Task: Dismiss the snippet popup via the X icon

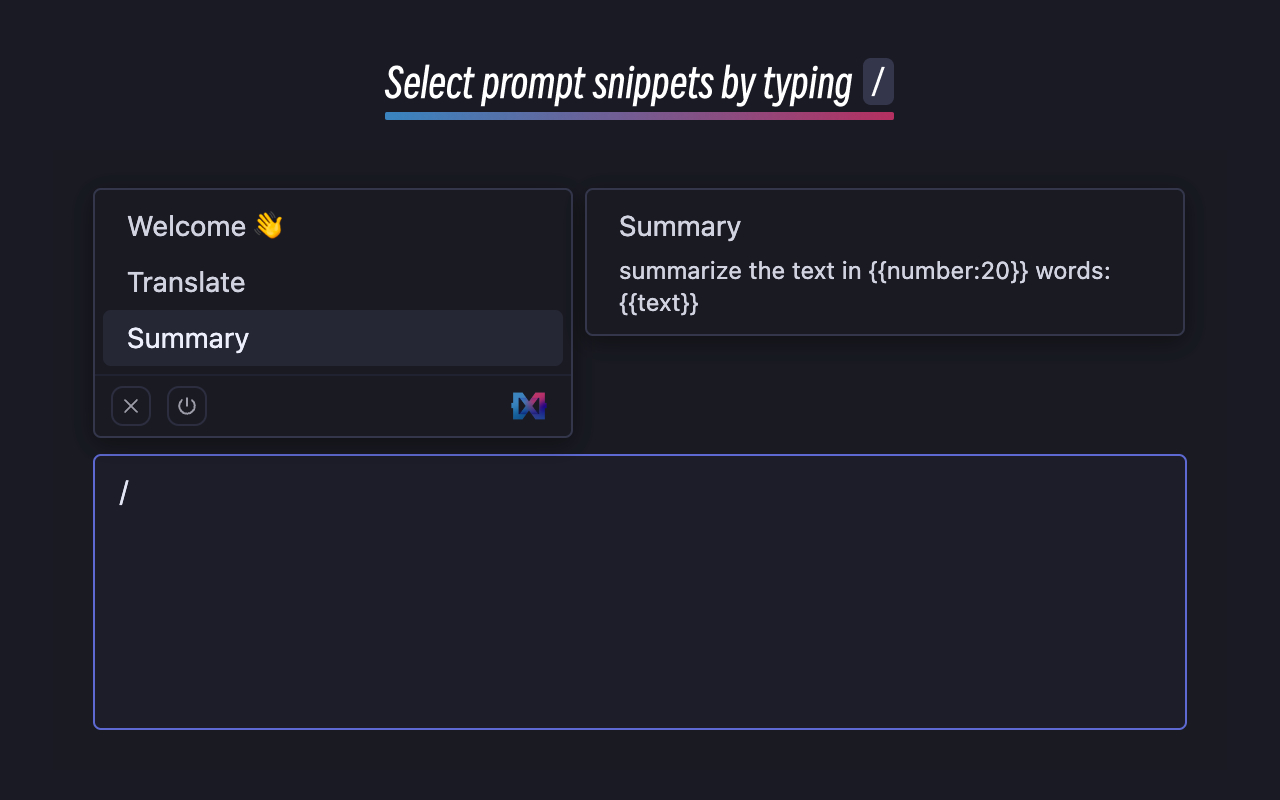Action: 130,406
